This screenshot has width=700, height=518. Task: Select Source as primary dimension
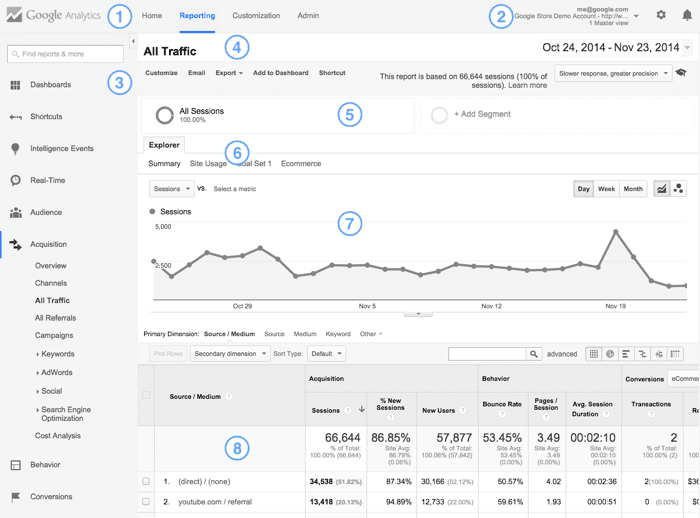pos(274,334)
